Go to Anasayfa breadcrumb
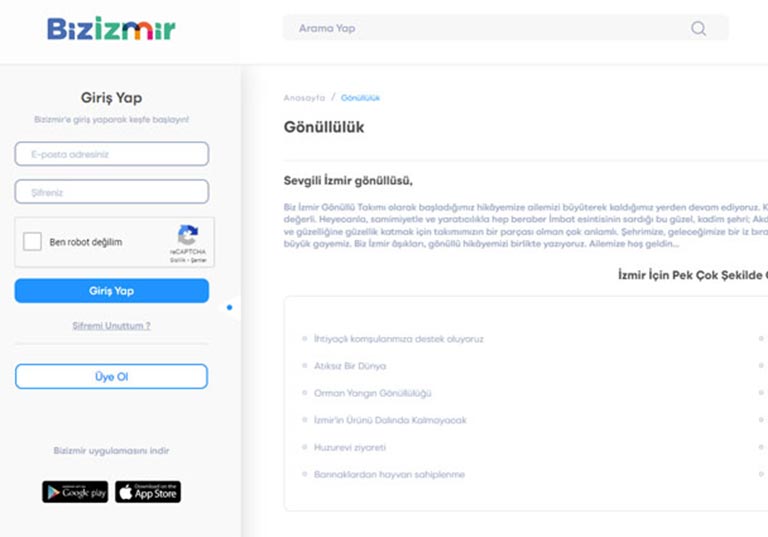This screenshot has width=768, height=537. (x=304, y=98)
